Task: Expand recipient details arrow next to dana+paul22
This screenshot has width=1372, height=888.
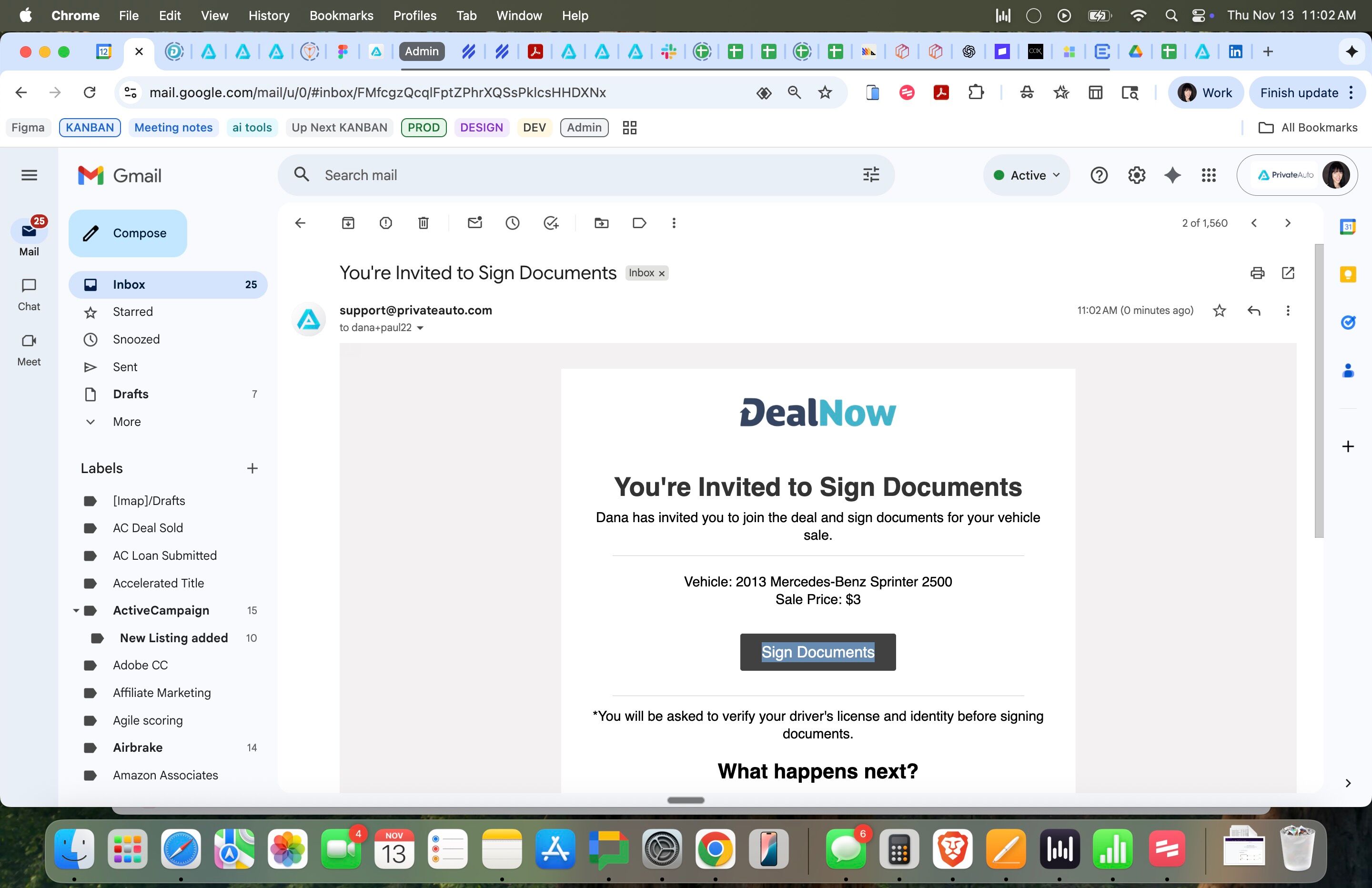Action: click(x=420, y=328)
